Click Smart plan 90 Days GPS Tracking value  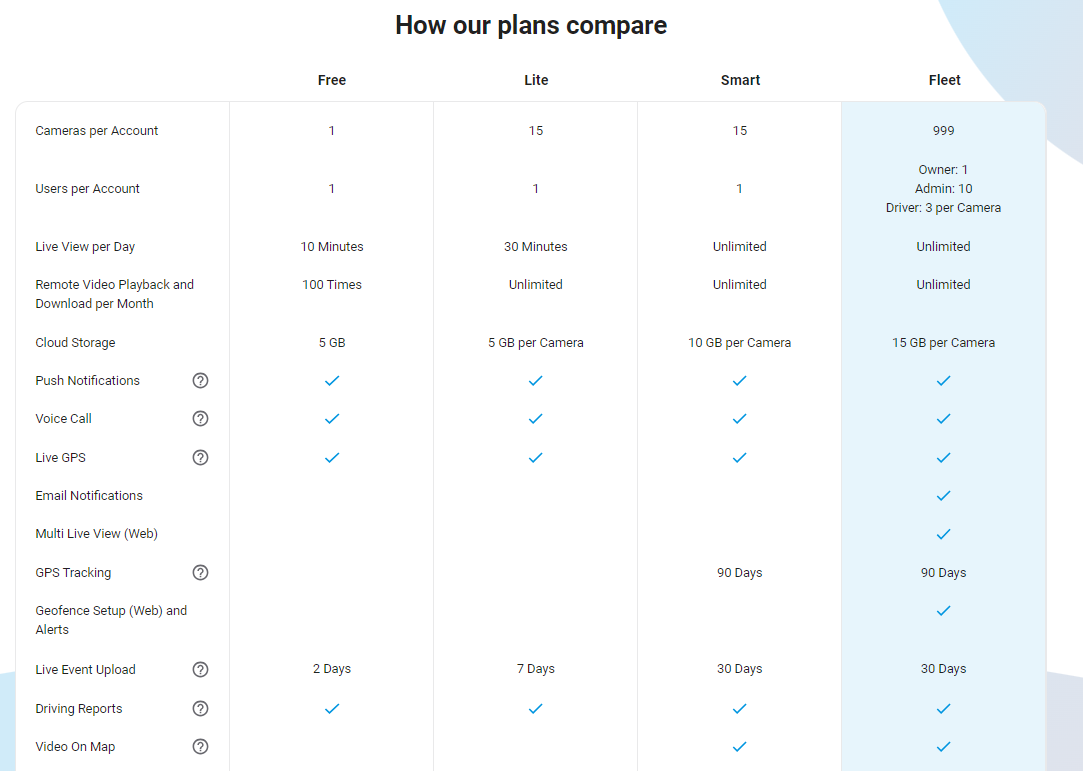point(740,573)
